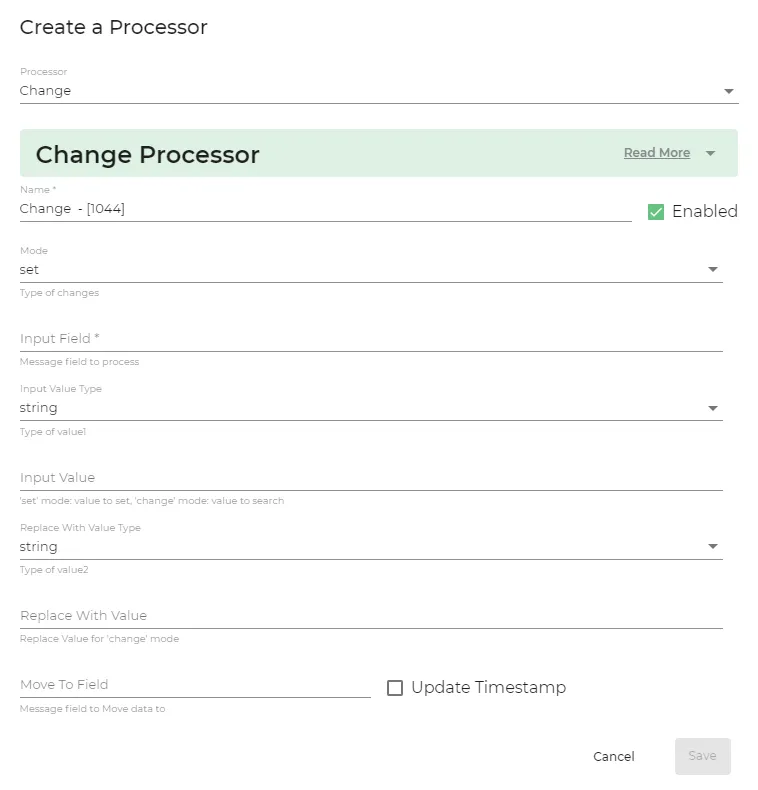Image resolution: width=758 pixels, height=790 pixels.
Task: Click the 'string' value under Input Value Type
Action: click(38, 408)
